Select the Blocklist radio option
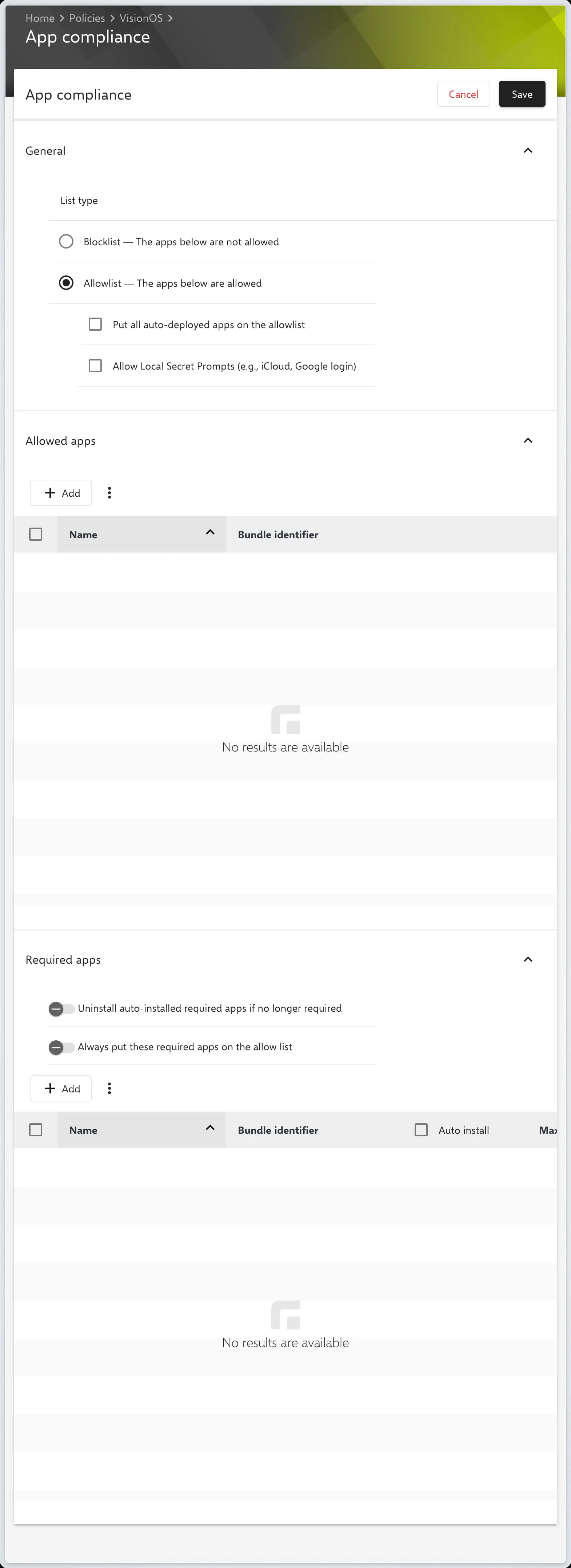The width and height of the screenshot is (571, 1568). [x=67, y=242]
